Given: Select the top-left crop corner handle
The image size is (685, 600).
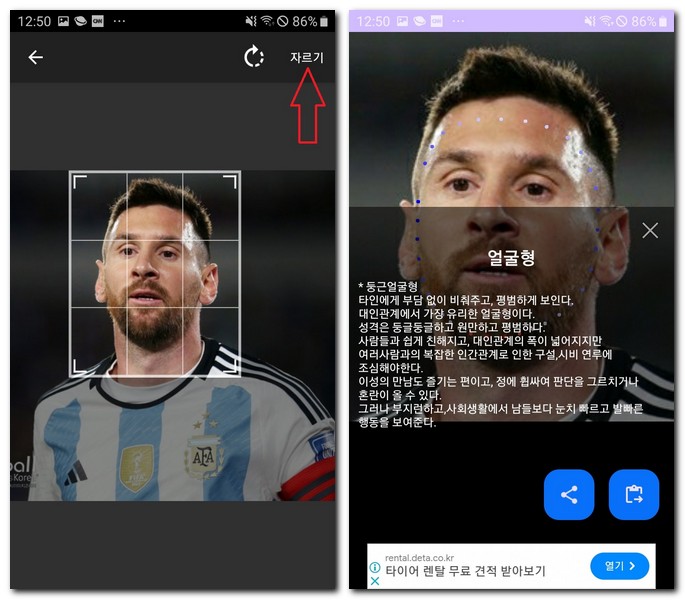Looking at the screenshot, I should [x=80, y=181].
